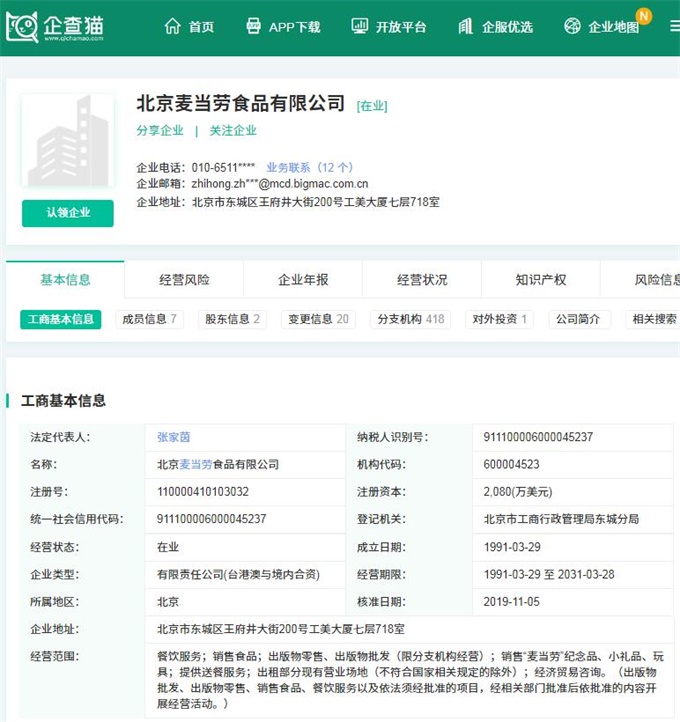Click taxpayer ID value in the 纳税人识别号 row

[x=538, y=437]
